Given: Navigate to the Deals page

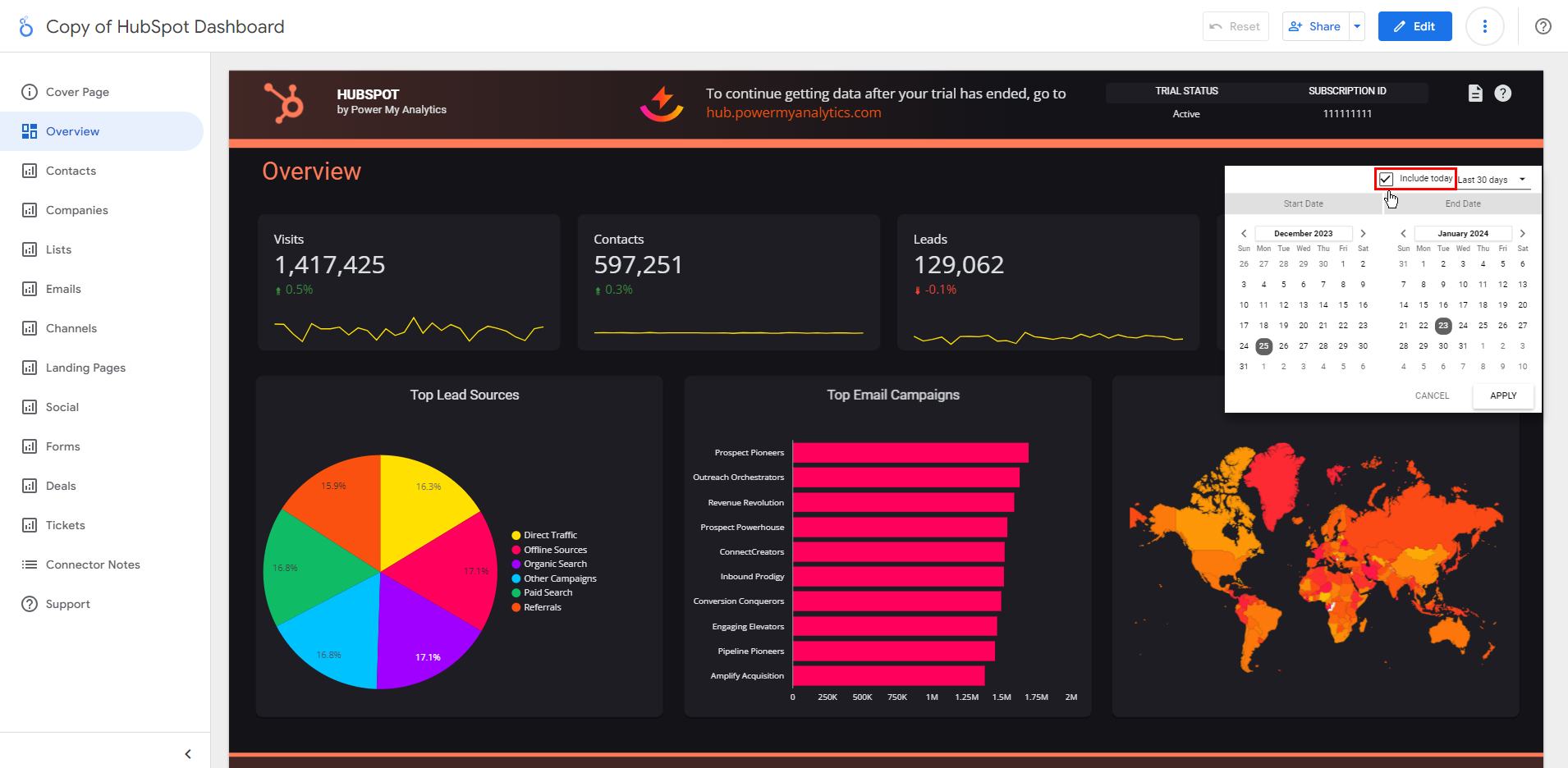Looking at the screenshot, I should [61, 486].
